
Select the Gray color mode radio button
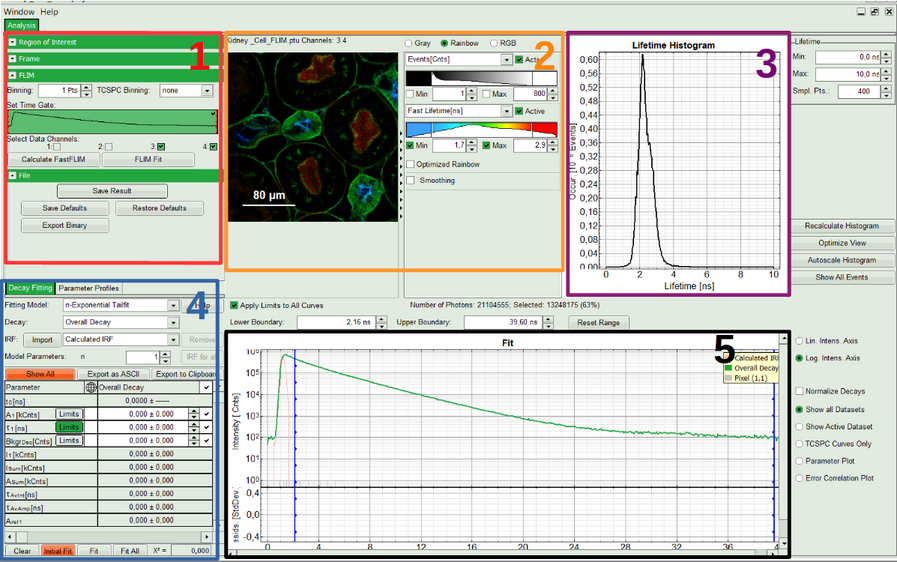click(408, 44)
